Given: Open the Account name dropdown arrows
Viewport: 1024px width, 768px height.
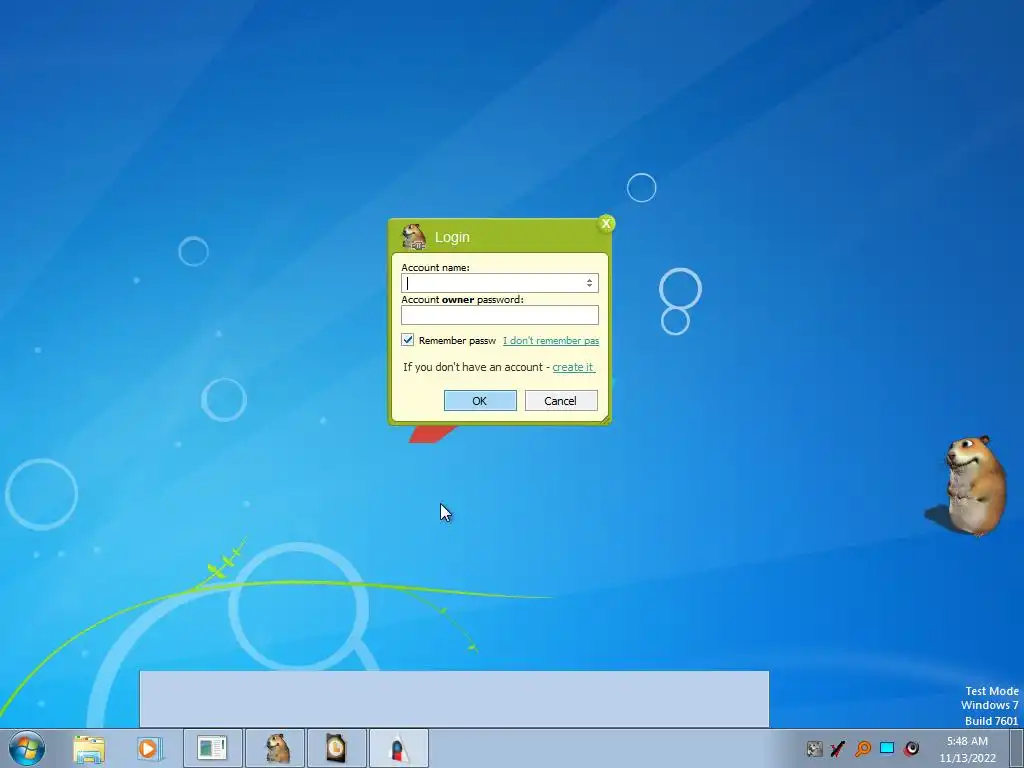Looking at the screenshot, I should pyautogui.click(x=589, y=283).
